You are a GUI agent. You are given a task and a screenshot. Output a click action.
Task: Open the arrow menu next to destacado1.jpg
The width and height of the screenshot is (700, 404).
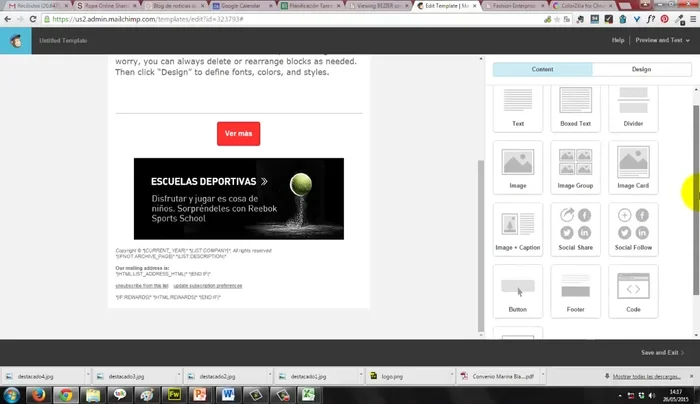tap(361, 376)
